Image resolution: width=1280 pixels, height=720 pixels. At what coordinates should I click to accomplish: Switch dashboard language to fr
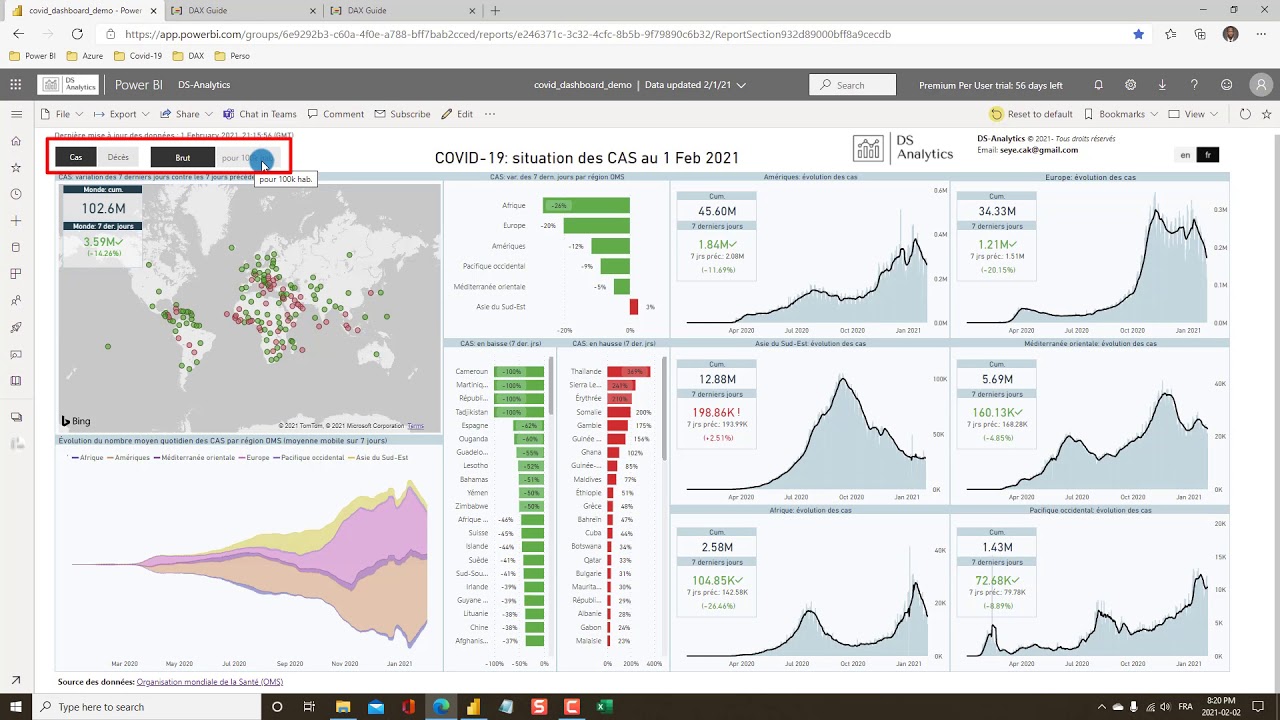pyautogui.click(x=1208, y=155)
